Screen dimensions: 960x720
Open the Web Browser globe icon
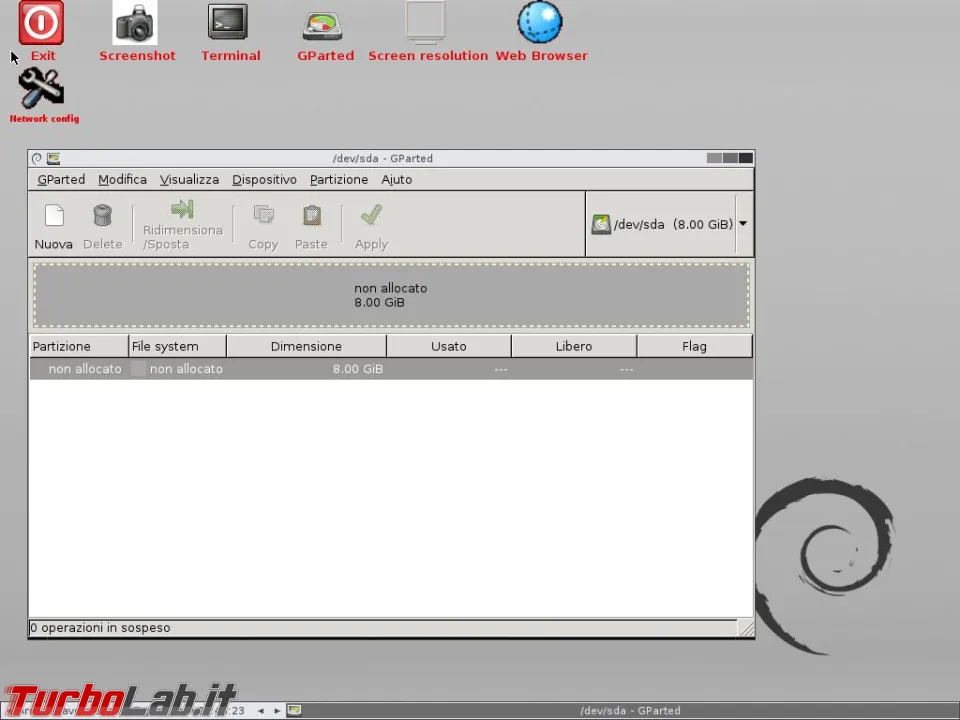point(539,22)
